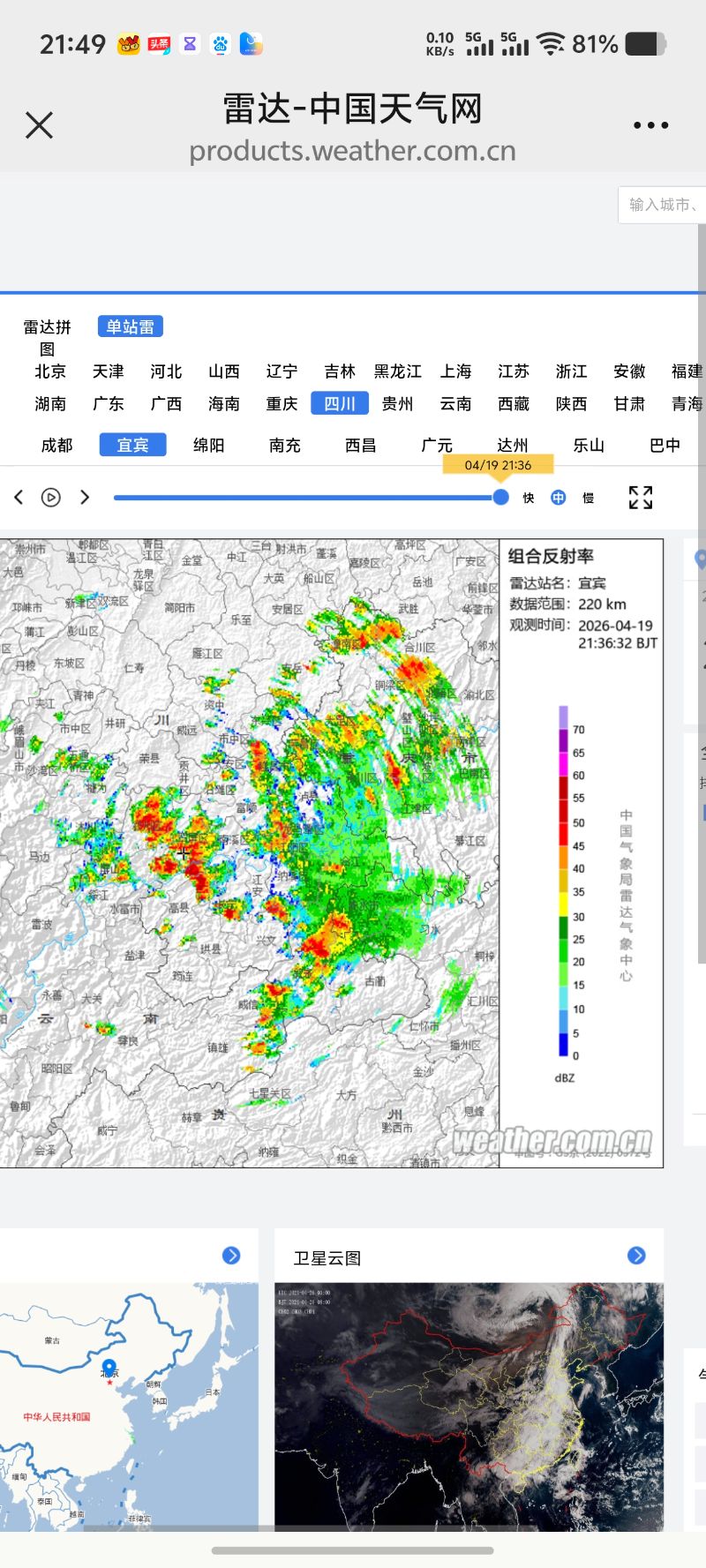Viewport: 706px width, 1568px height.
Task: Tap the battery status icon
Action: coord(646,44)
